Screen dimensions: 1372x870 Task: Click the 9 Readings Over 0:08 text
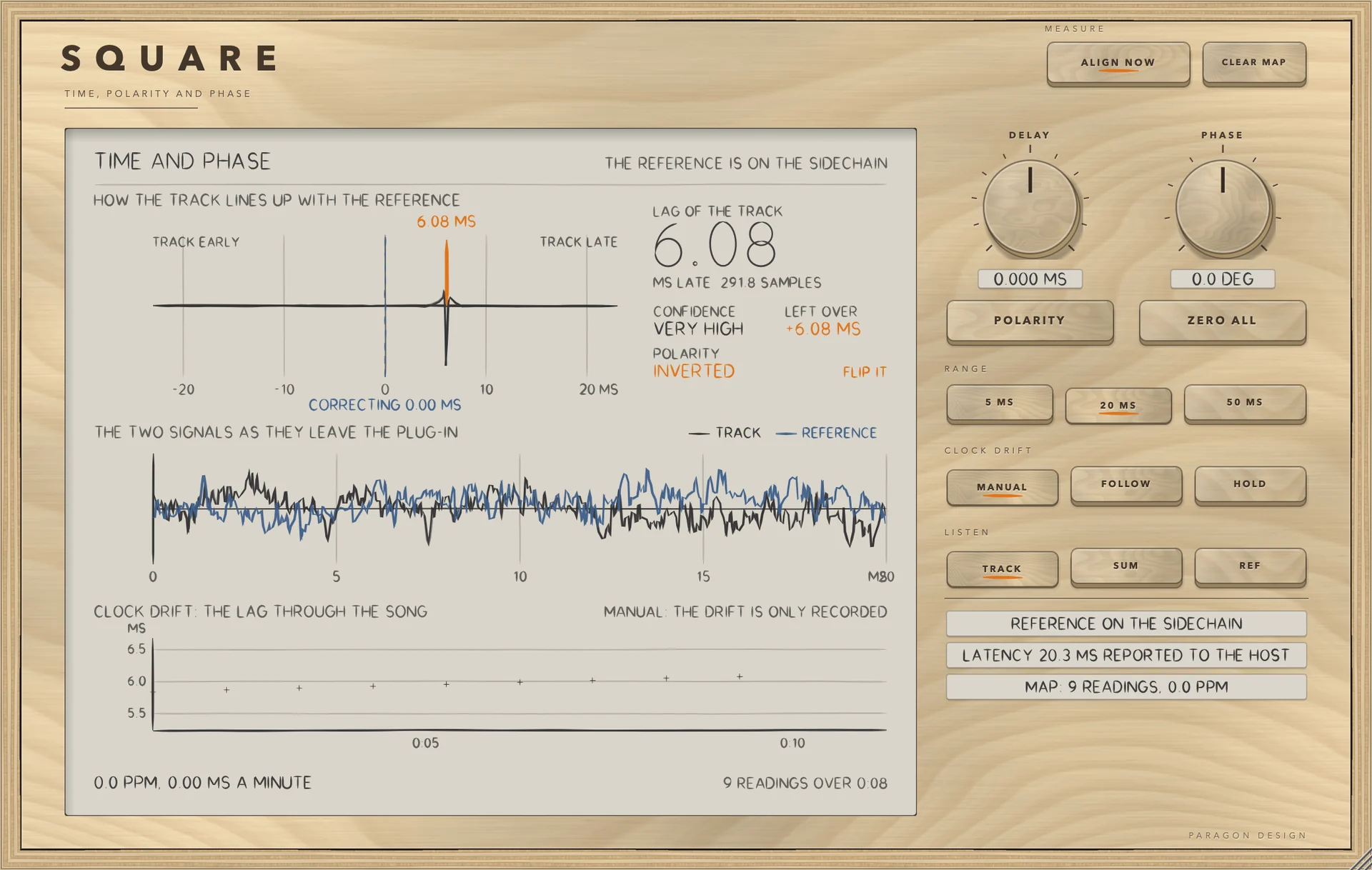[x=805, y=784]
